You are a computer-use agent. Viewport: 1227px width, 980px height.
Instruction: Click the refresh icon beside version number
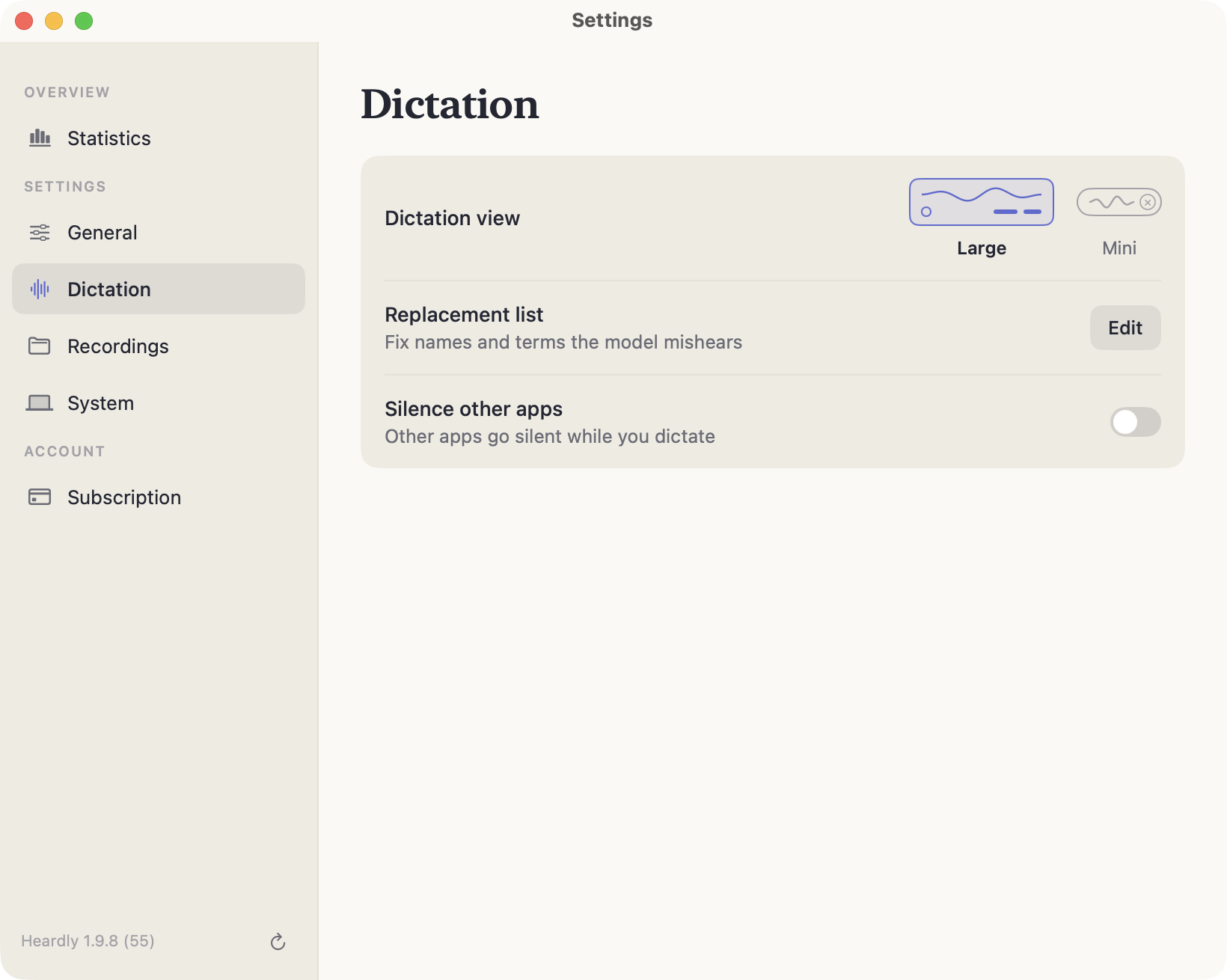point(278,941)
